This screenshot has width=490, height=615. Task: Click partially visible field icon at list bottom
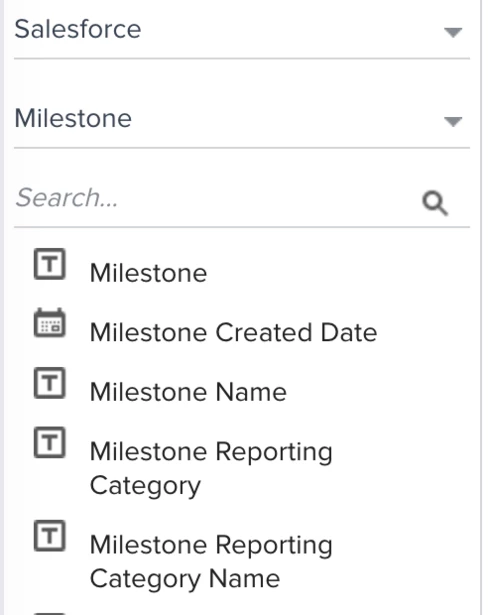point(49,613)
